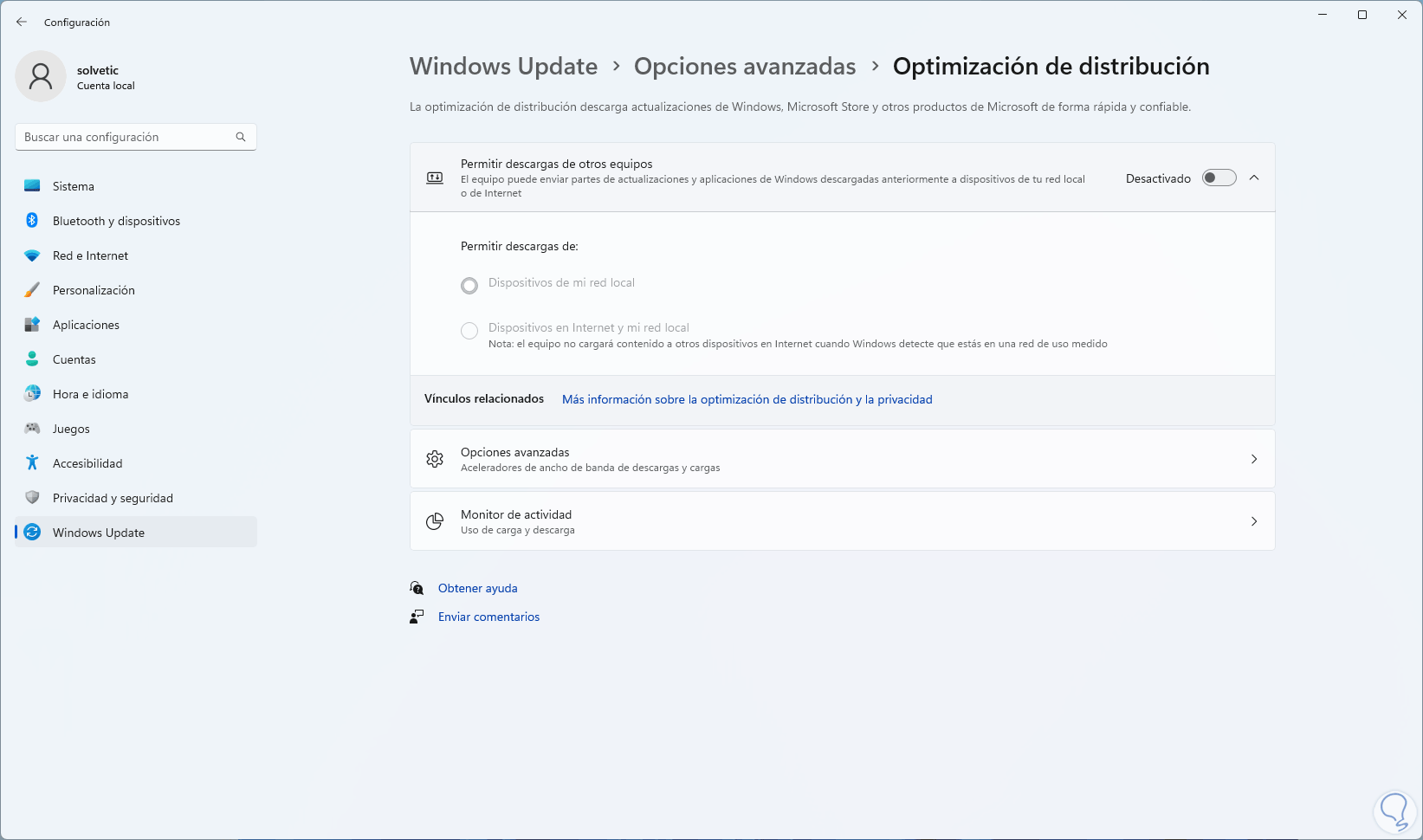Click the Obtener ayuda link
The image size is (1423, 840).
pos(477,588)
